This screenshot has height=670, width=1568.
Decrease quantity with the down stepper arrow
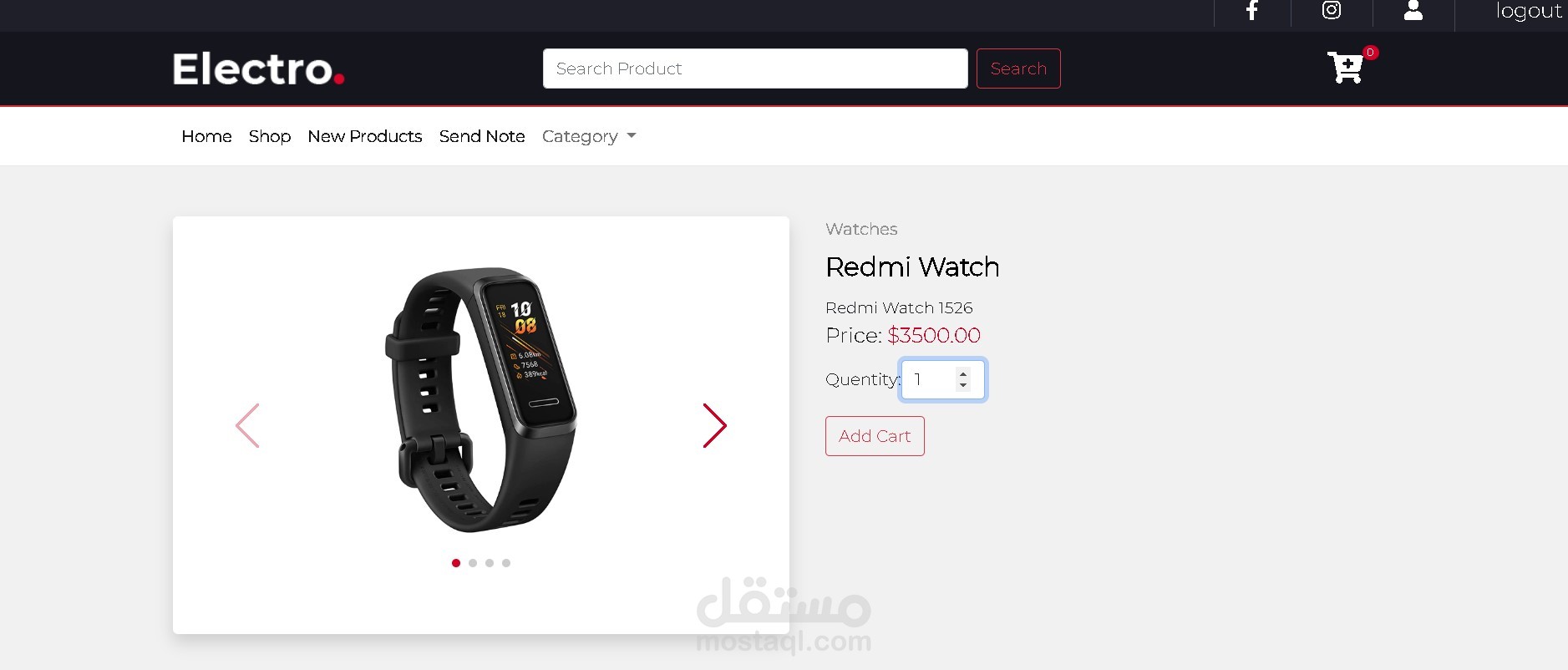coord(963,385)
